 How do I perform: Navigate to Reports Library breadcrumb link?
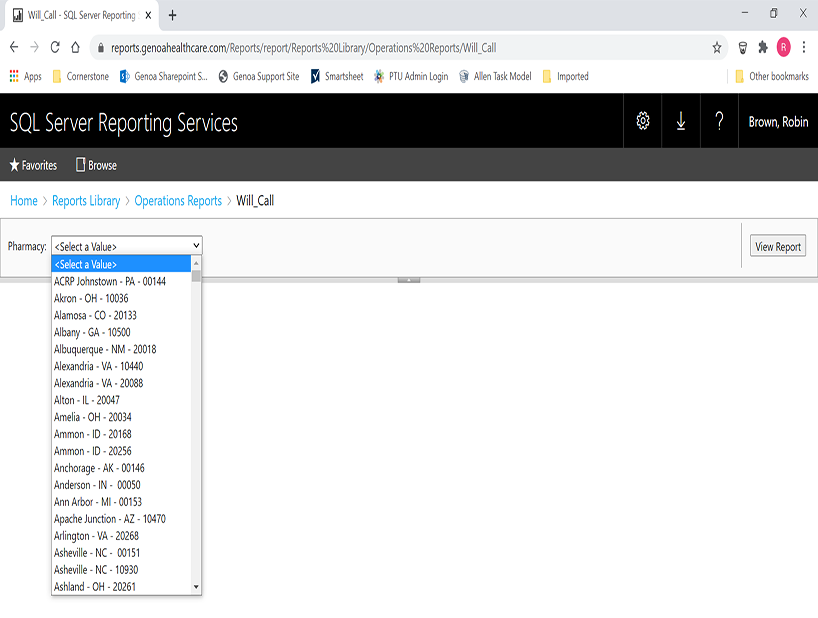(x=85, y=201)
